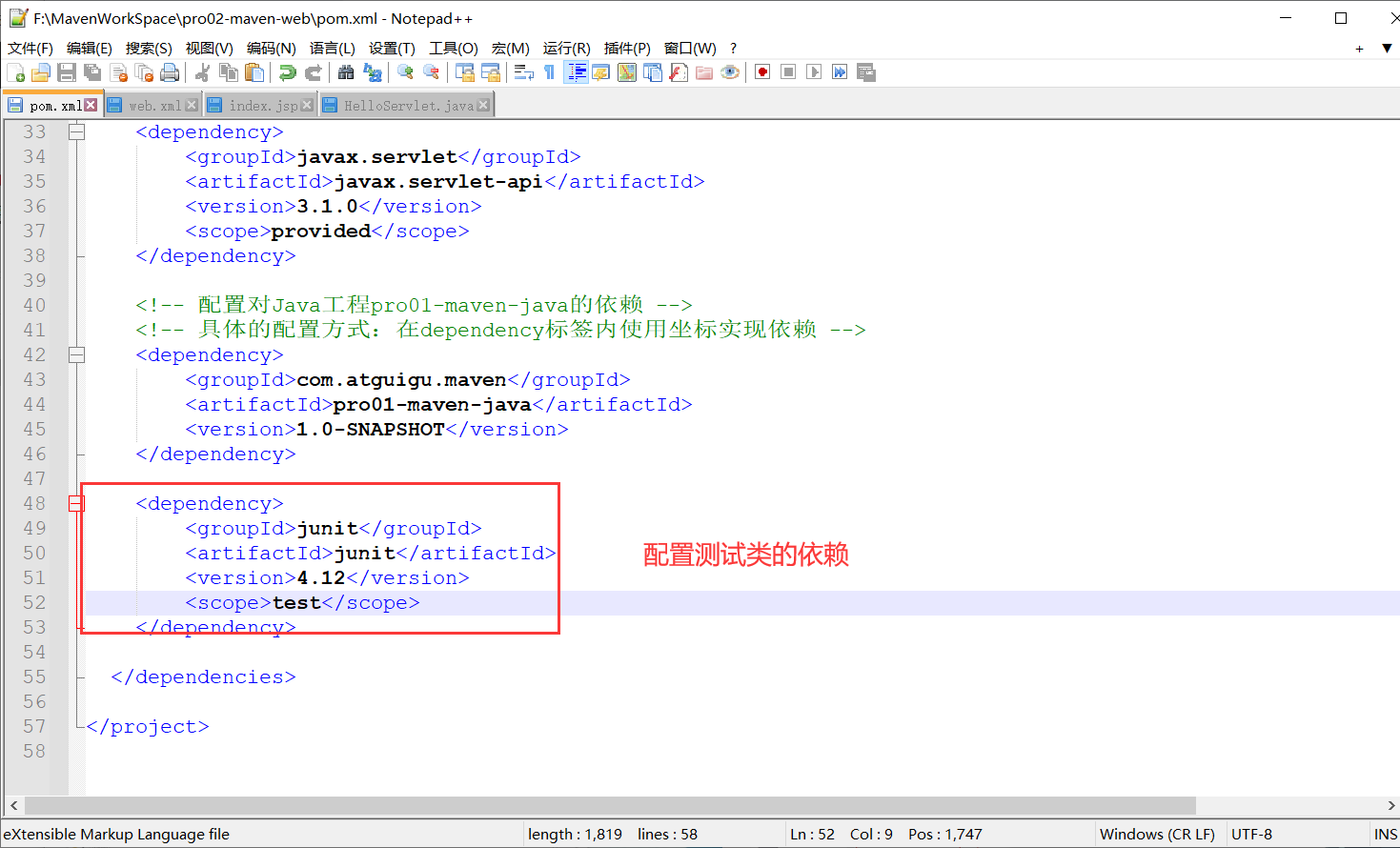Toggle word wrap toolbar icon
The height and width of the screenshot is (848, 1400).
[x=523, y=72]
